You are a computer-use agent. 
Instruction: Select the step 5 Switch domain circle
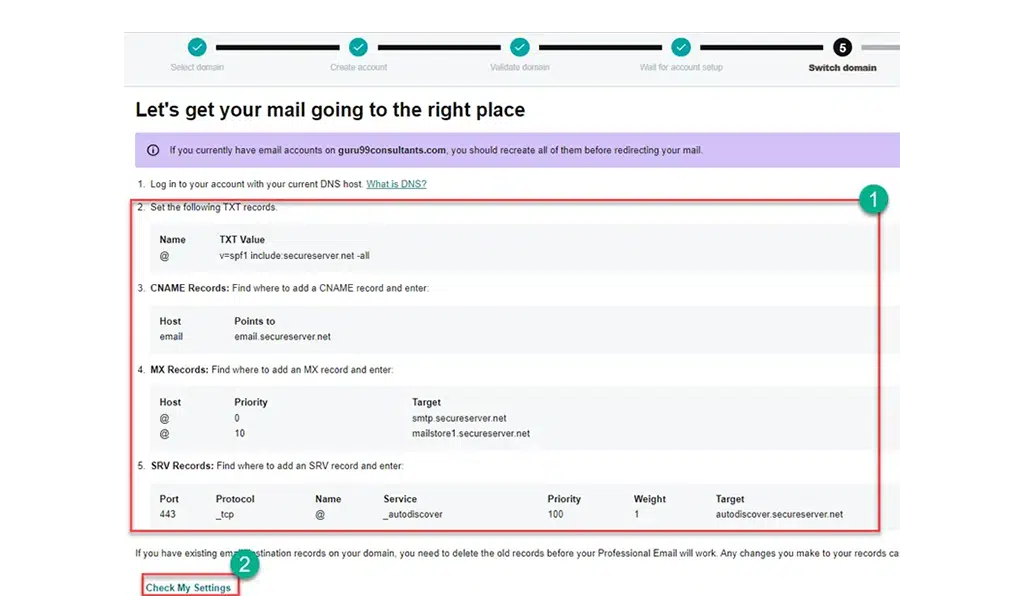click(842, 47)
